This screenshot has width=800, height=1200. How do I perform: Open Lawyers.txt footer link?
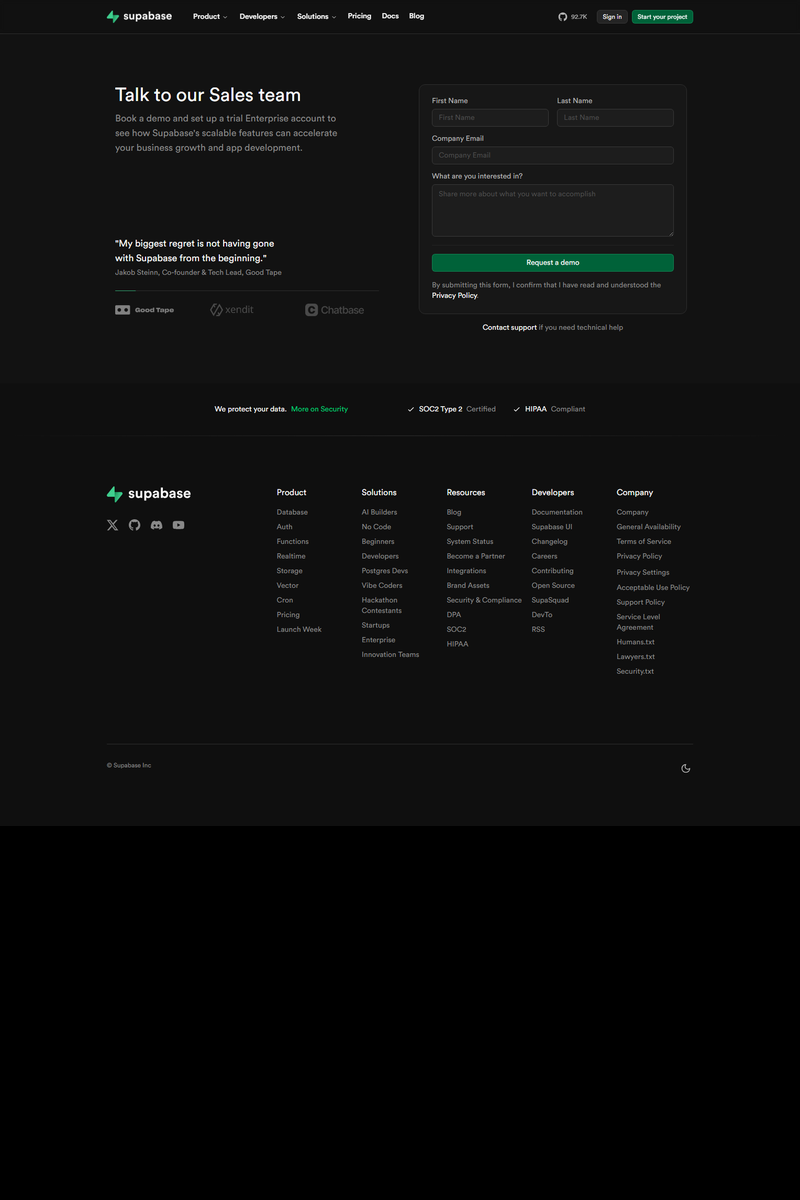click(x=636, y=657)
